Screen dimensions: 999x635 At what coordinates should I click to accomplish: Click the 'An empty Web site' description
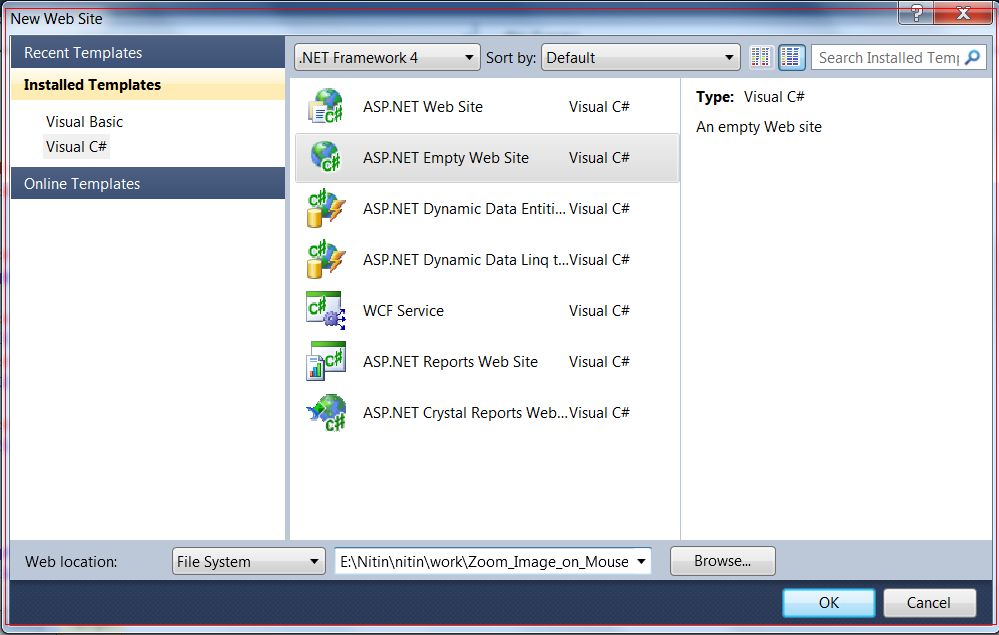click(759, 127)
